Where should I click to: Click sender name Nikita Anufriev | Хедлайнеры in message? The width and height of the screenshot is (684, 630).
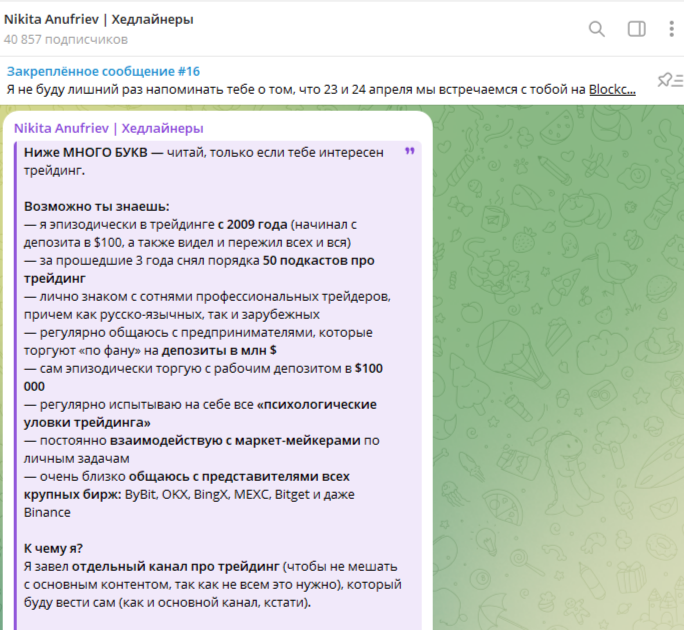pyautogui.click(x=109, y=128)
